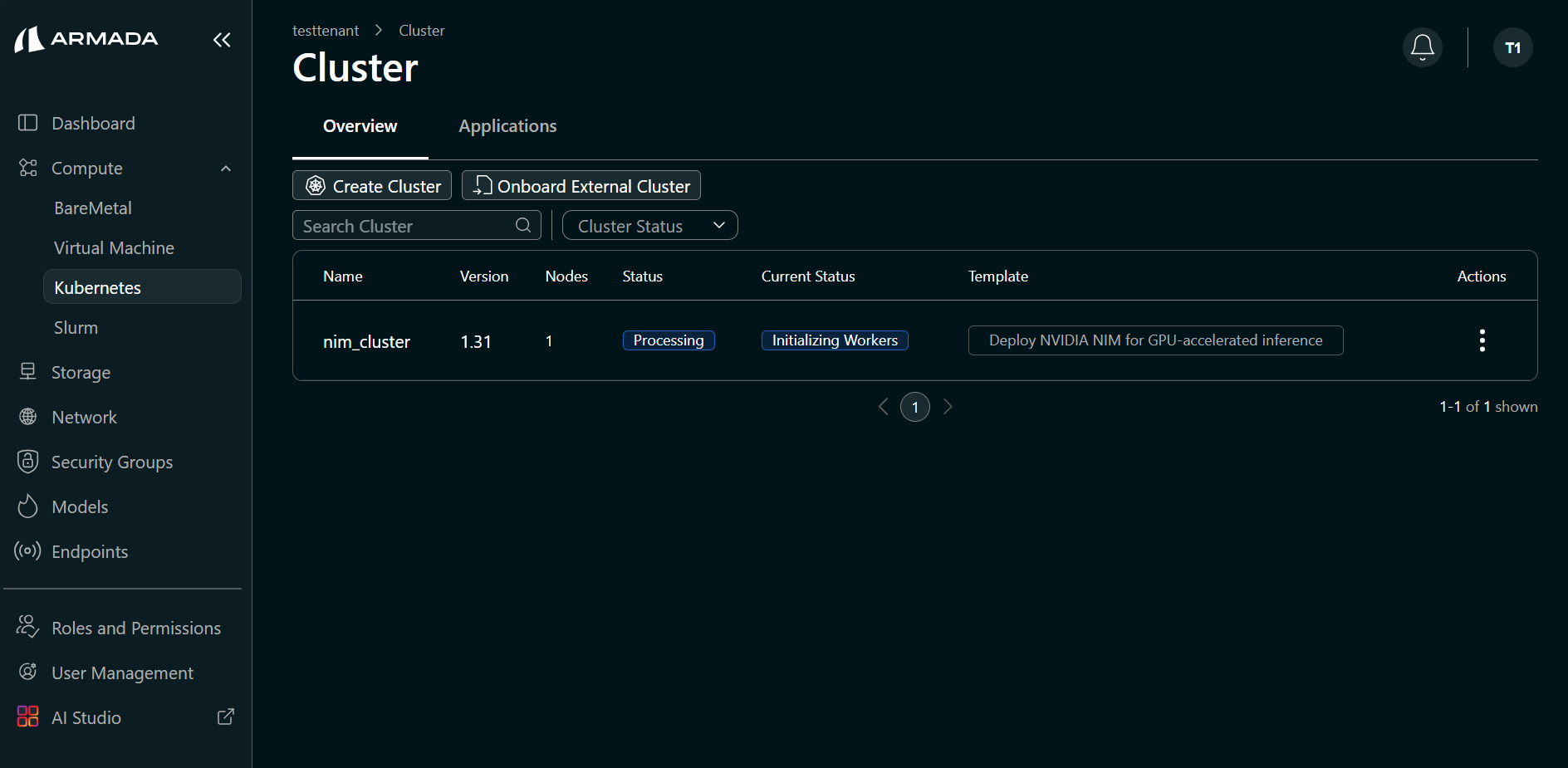Collapse the left navigation sidebar
This screenshot has width=1568, height=768.
click(x=221, y=40)
